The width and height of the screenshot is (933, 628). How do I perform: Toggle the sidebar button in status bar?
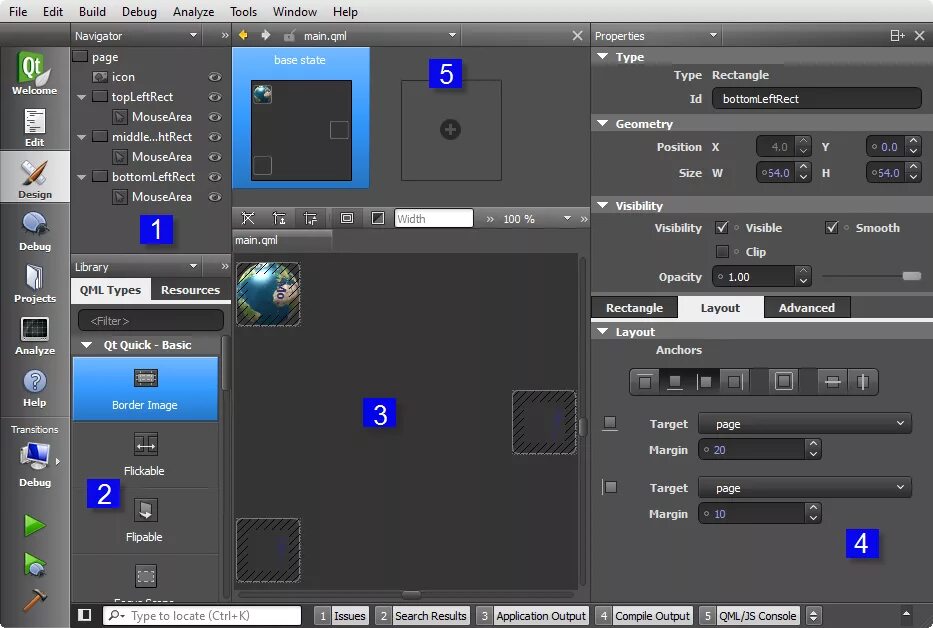click(84, 615)
